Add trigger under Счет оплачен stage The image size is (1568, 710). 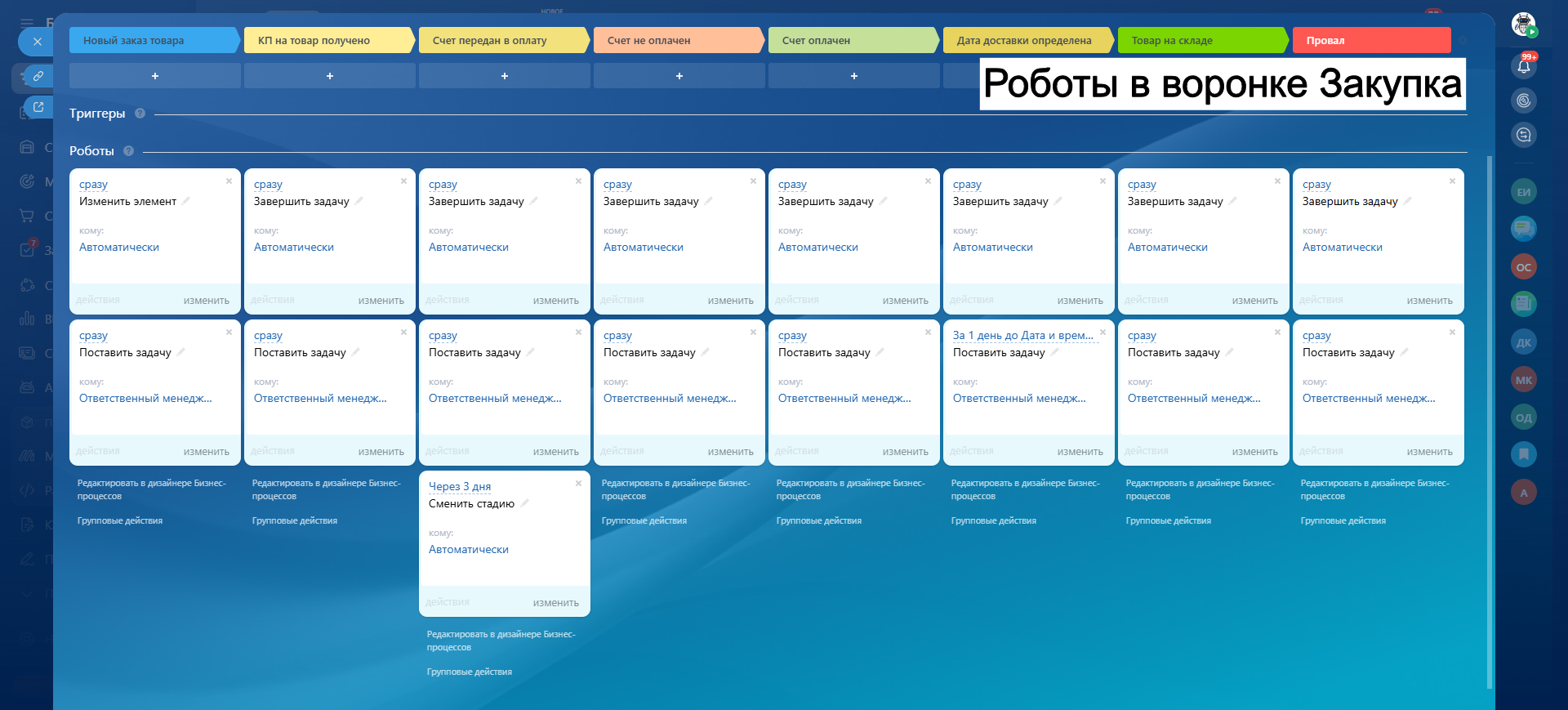pyautogui.click(x=853, y=76)
